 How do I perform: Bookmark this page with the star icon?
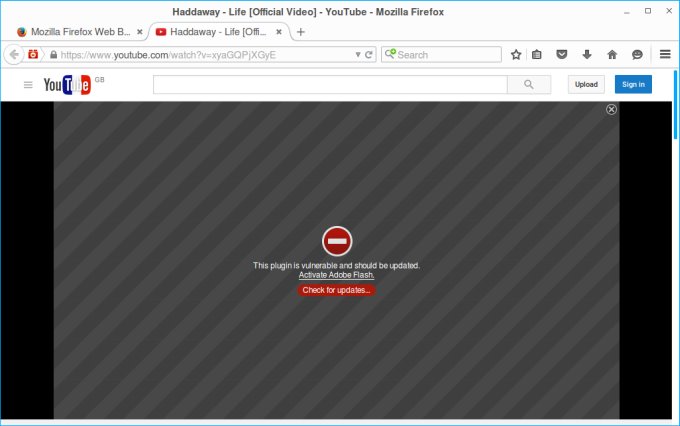pos(516,55)
